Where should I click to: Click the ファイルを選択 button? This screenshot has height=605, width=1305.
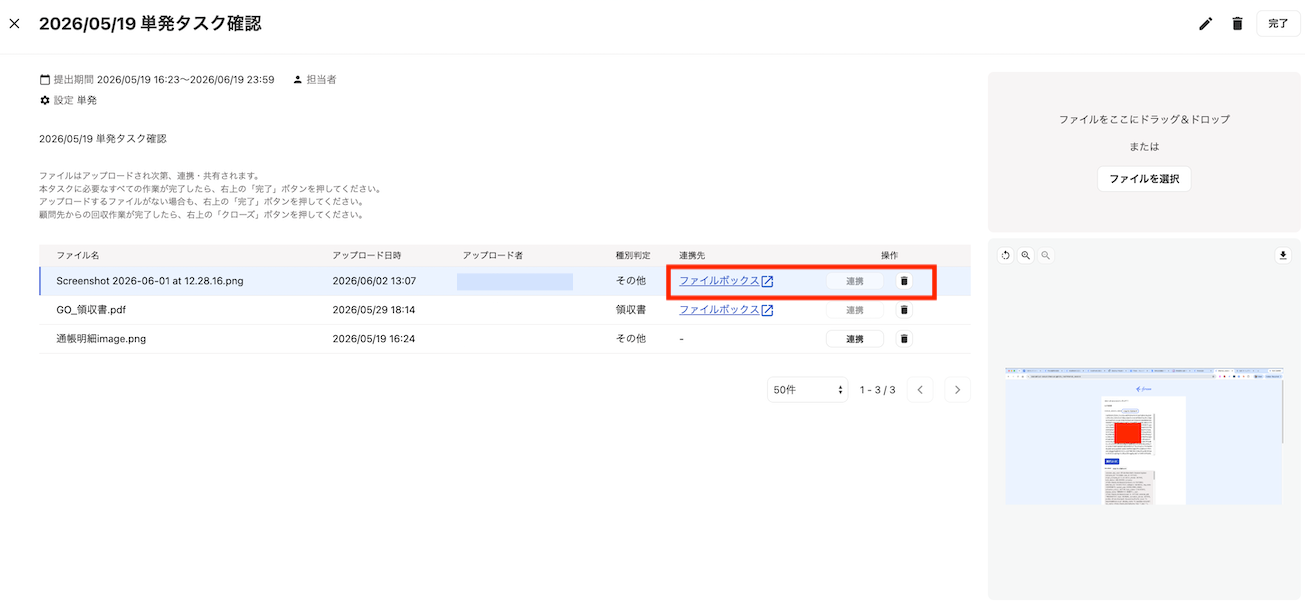tap(1144, 179)
